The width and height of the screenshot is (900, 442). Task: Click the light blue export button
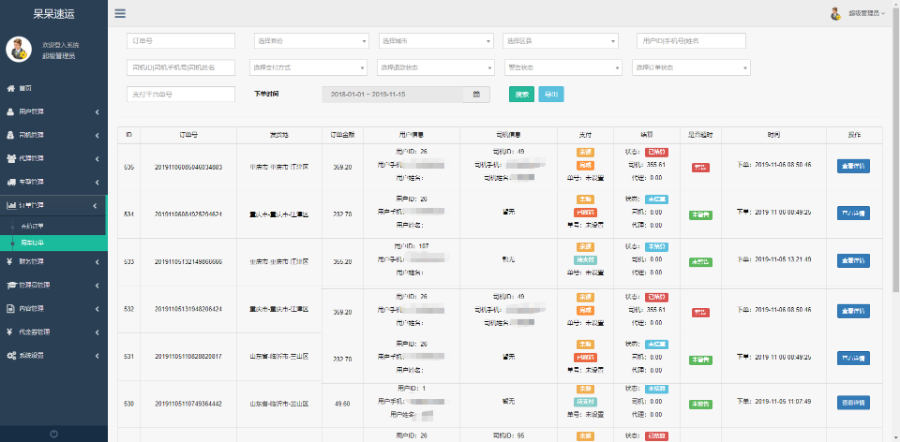tap(551, 94)
